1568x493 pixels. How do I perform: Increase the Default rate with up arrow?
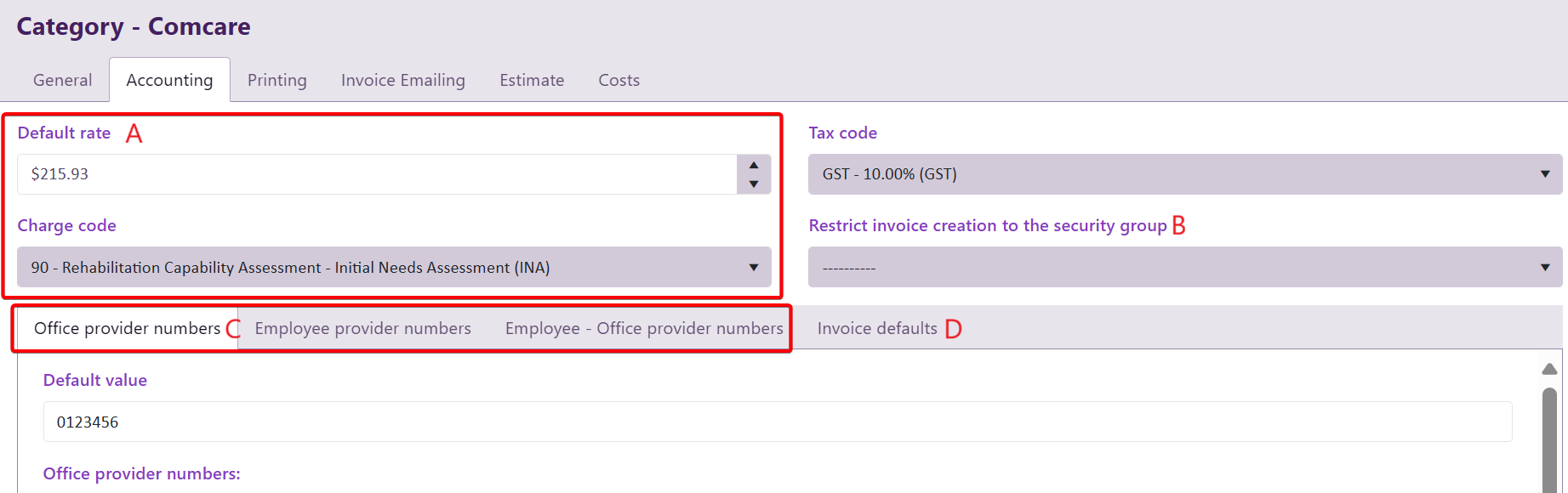753,165
